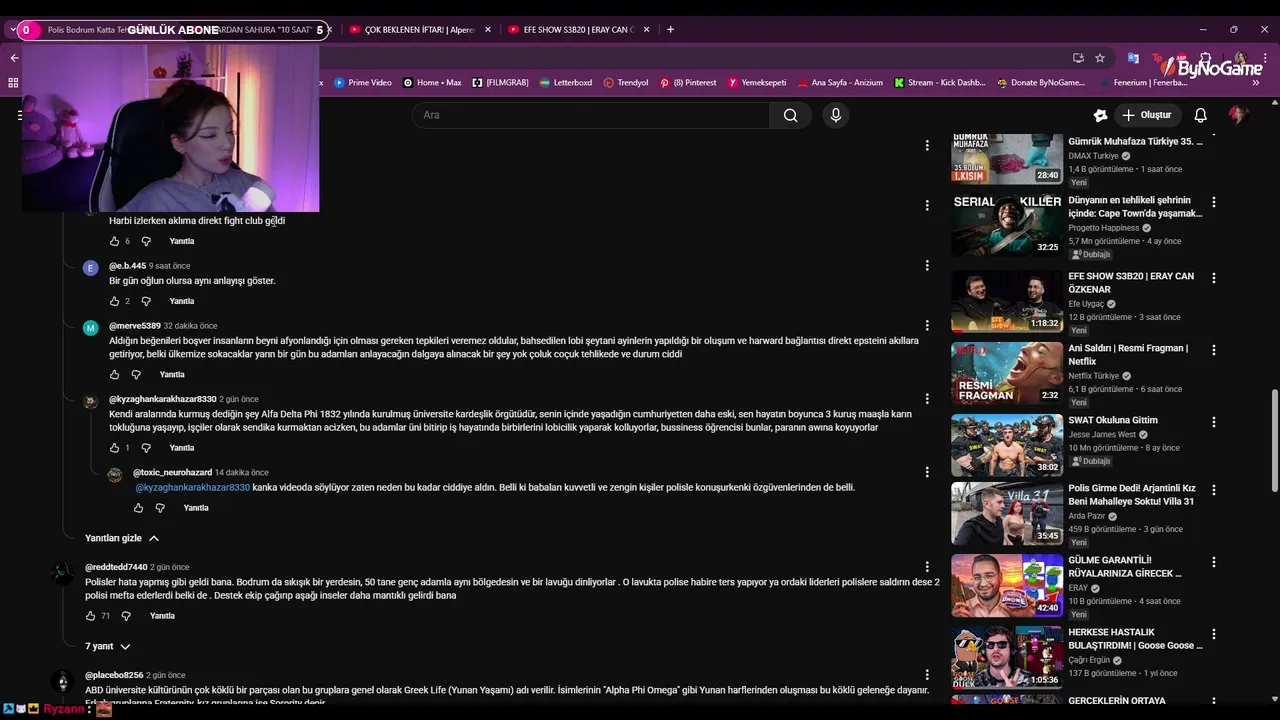Go back with the browser back arrow
The height and width of the screenshot is (720, 1280).
pyautogui.click(x=14, y=58)
